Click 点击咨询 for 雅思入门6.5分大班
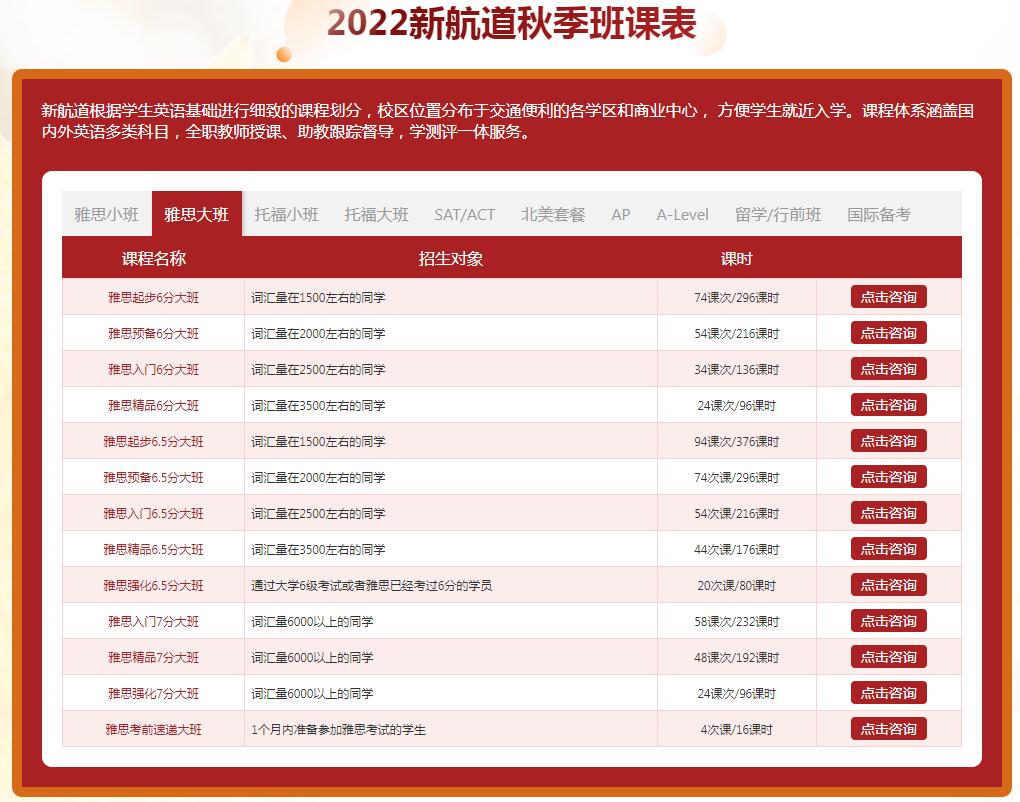Screen dimensions: 1020x802 [889, 513]
